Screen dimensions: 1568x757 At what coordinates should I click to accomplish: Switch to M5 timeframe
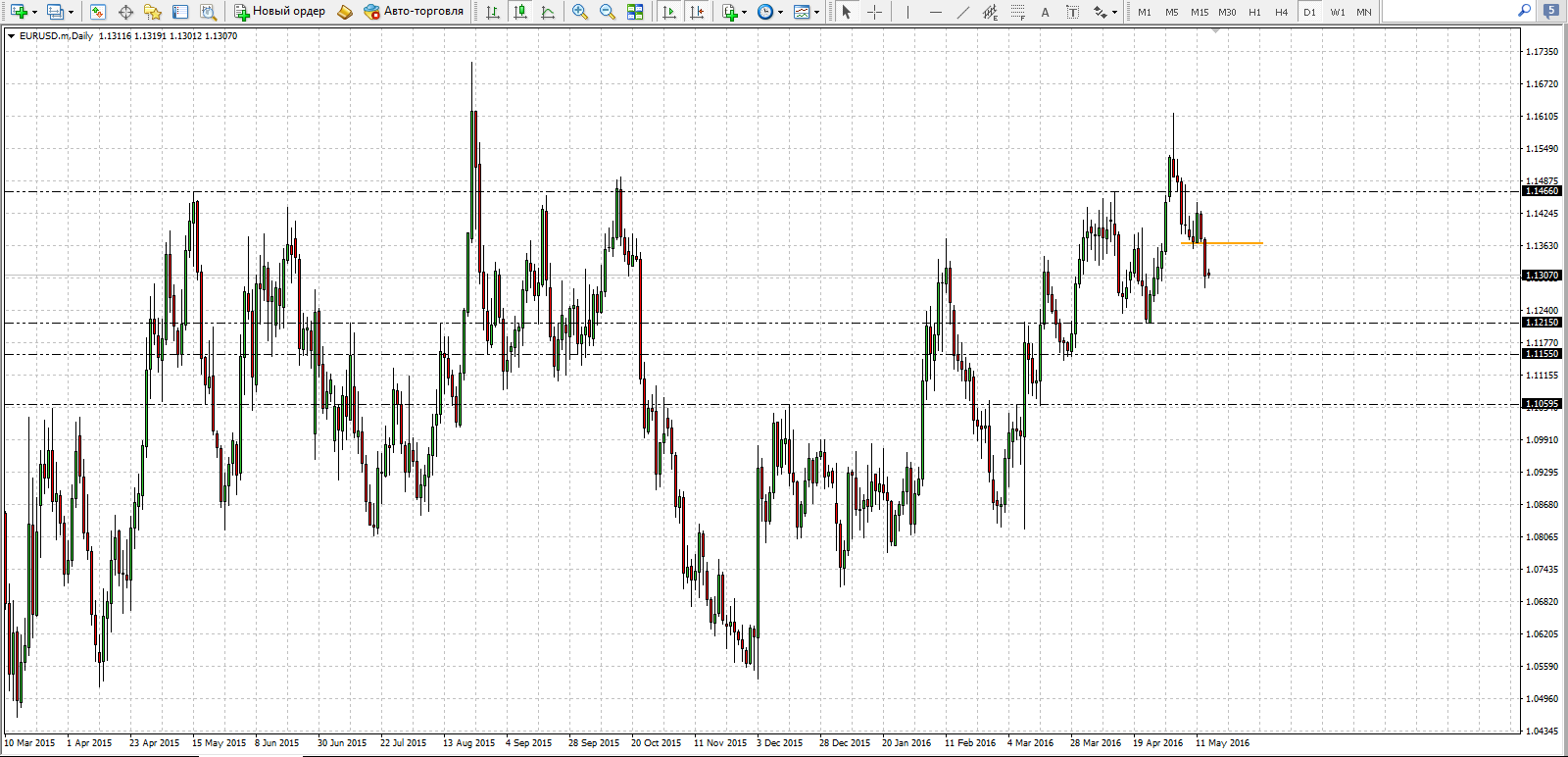coord(1171,12)
